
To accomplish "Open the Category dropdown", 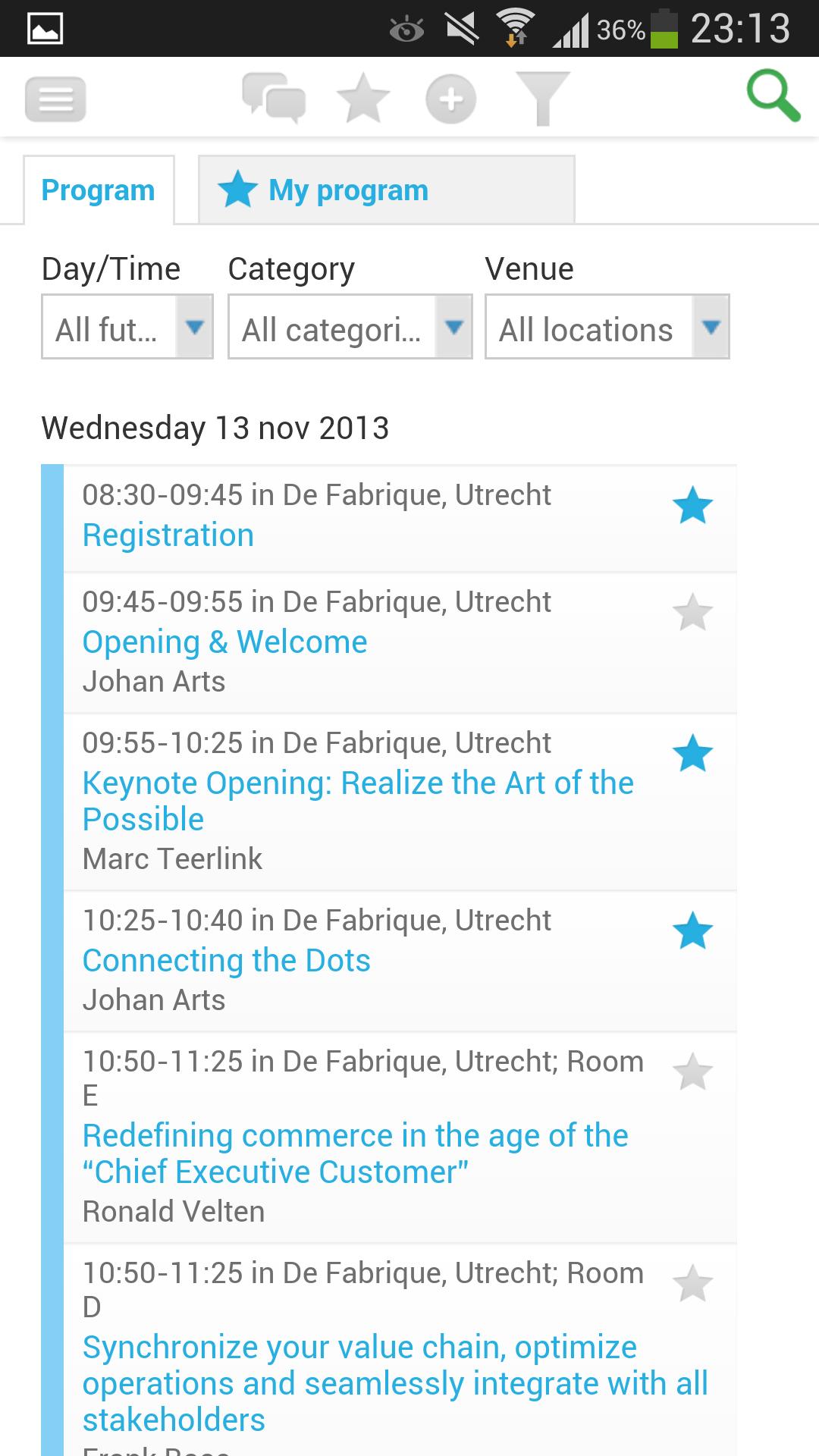I will click(x=350, y=327).
